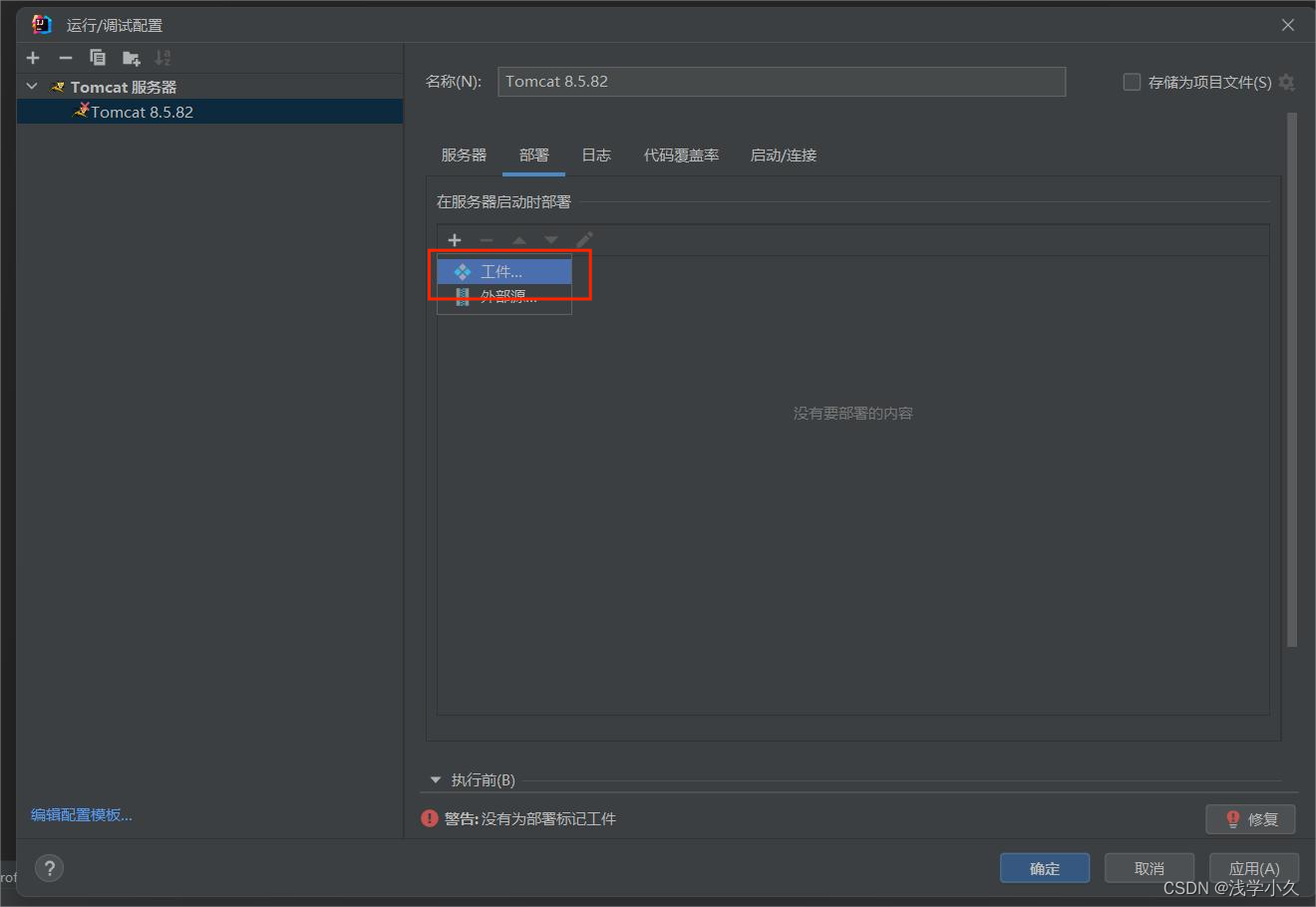Switch to the 部署 tab
1316x907 pixels.
tap(533, 154)
